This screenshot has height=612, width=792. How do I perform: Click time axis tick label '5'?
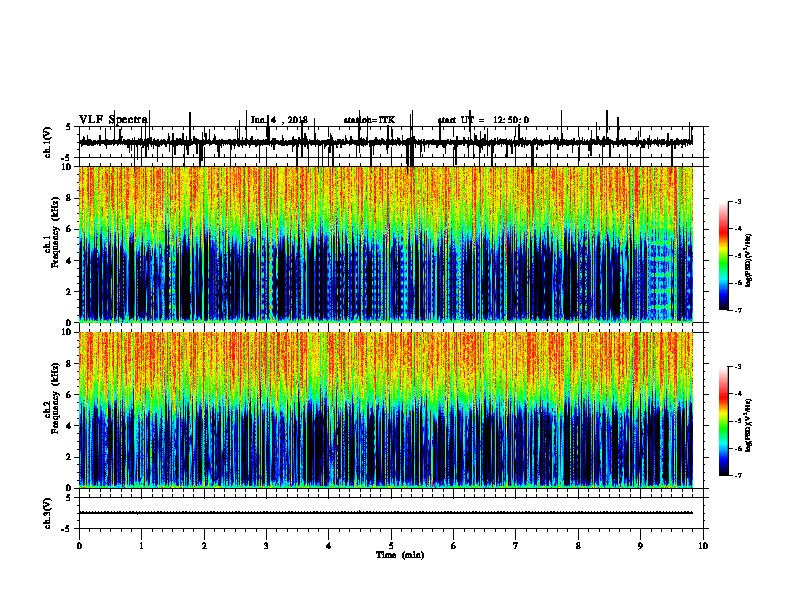pos(391,546)
